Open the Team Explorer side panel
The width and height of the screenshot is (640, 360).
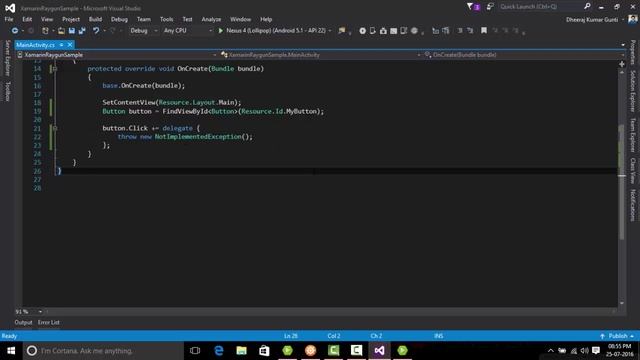coord(633,135)
